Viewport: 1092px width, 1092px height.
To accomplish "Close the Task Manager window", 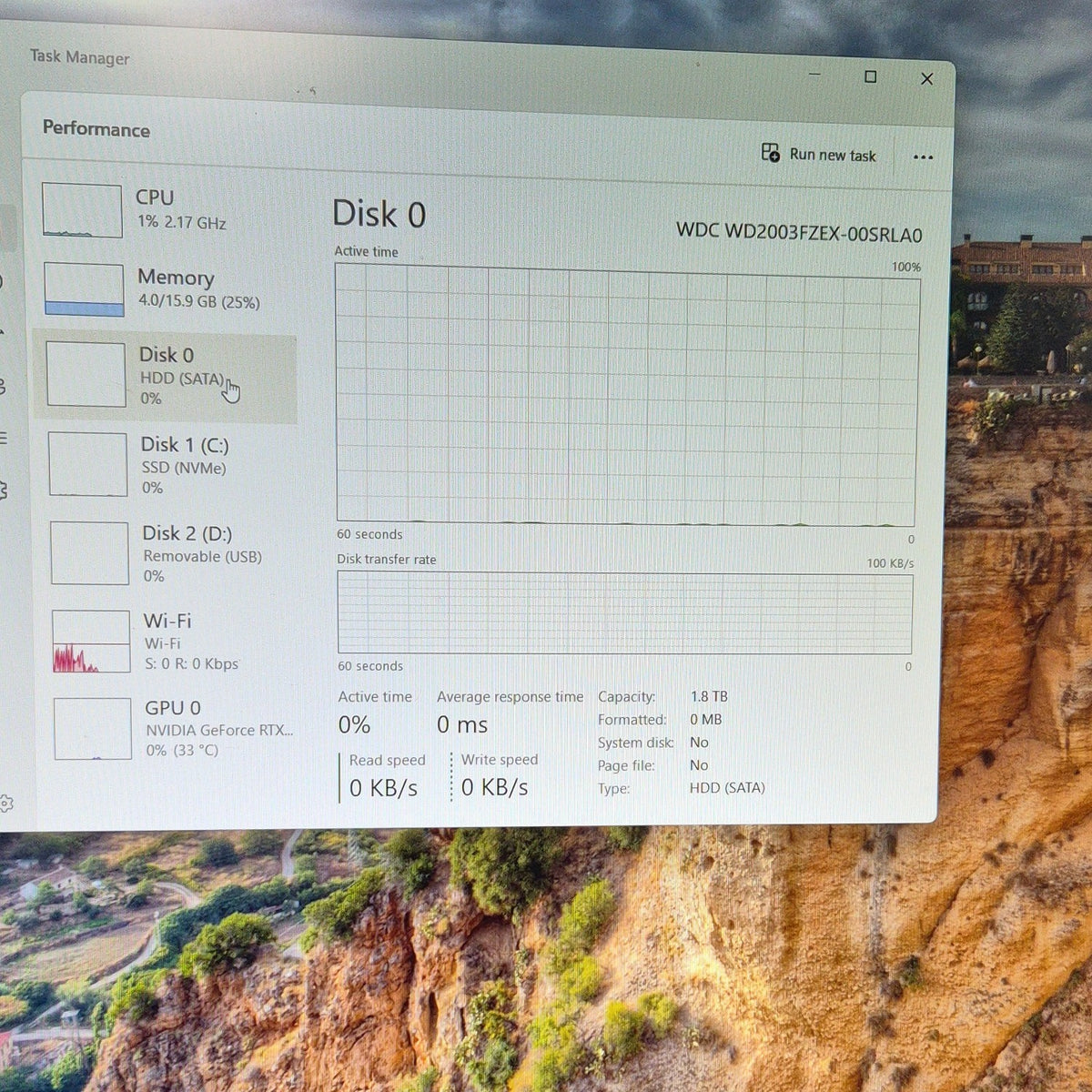I will click(x=926, y=79).
